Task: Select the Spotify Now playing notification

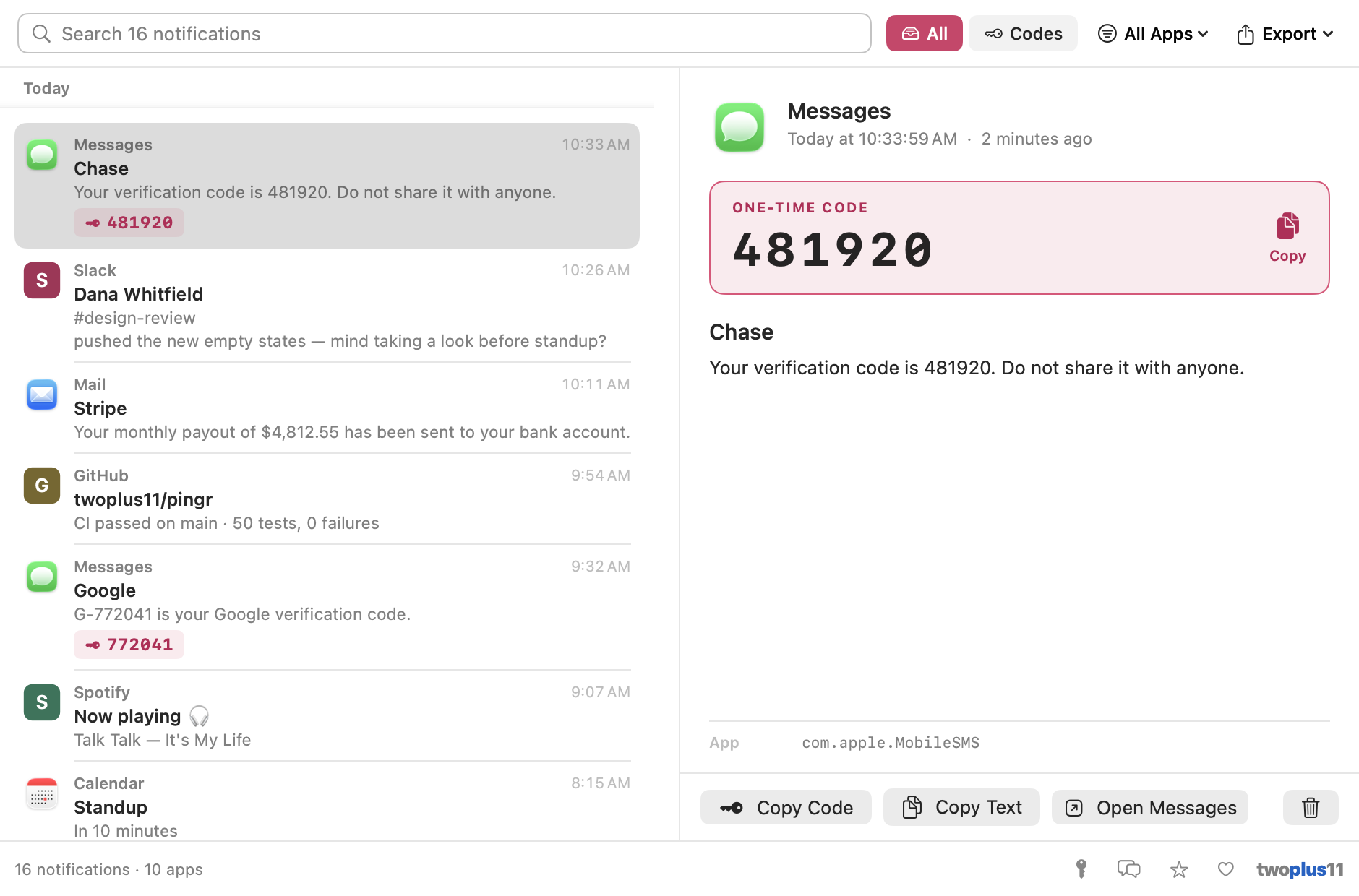Action: point(327,716)
